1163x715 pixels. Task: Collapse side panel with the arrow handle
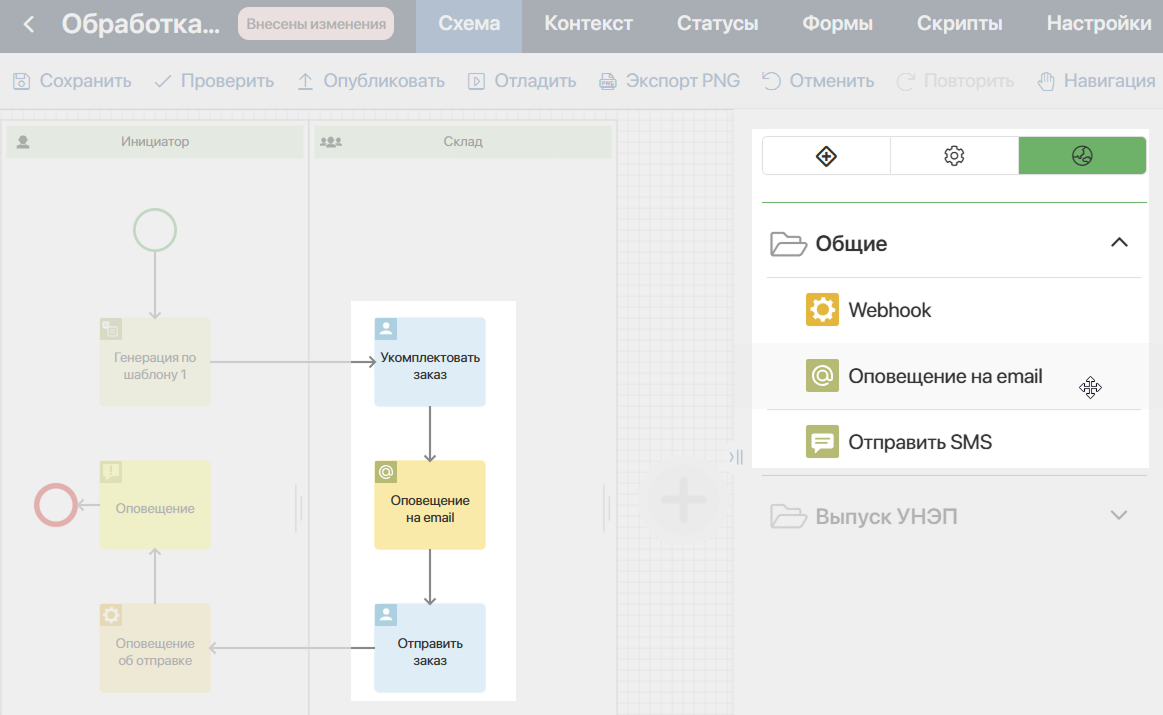coord(736,457)
